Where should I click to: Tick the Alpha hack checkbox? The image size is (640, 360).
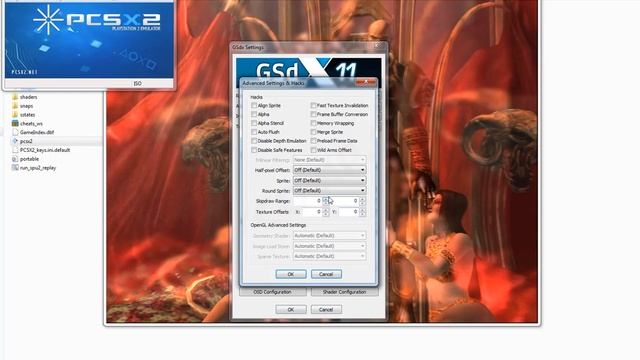pyautogui.click(x=254, y=114)
